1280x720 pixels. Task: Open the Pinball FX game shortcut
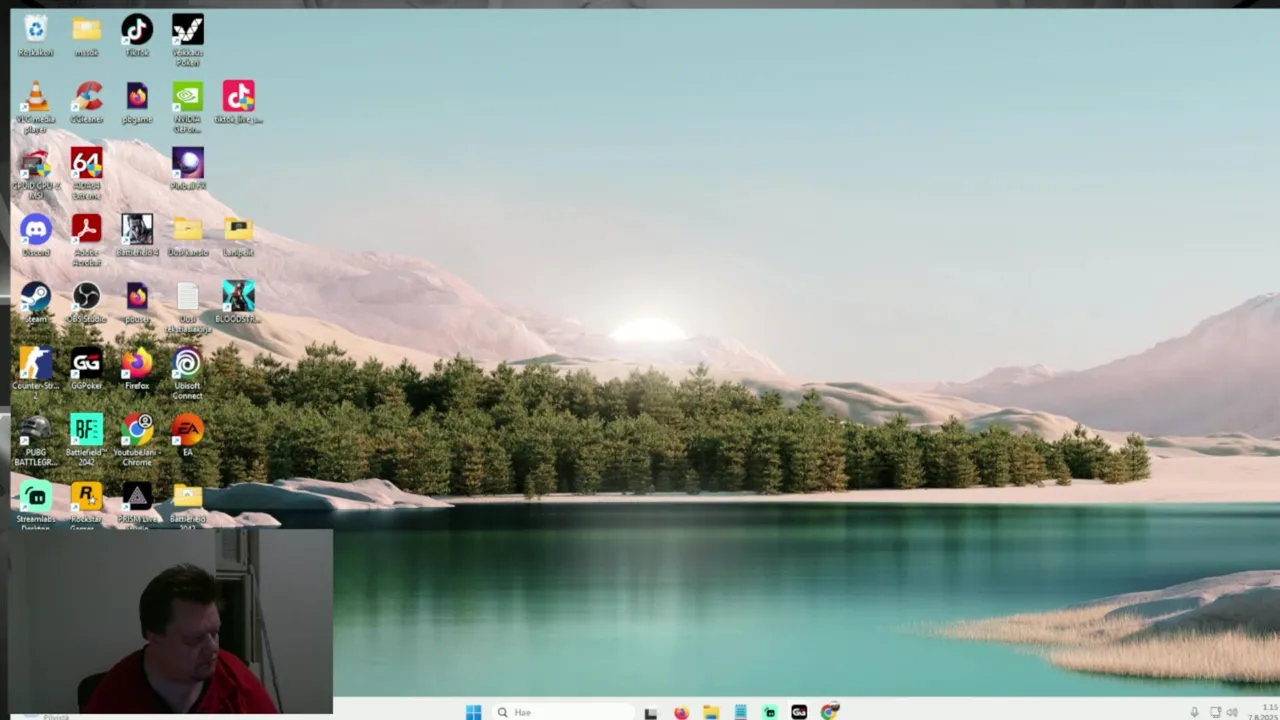click(188, 168)
